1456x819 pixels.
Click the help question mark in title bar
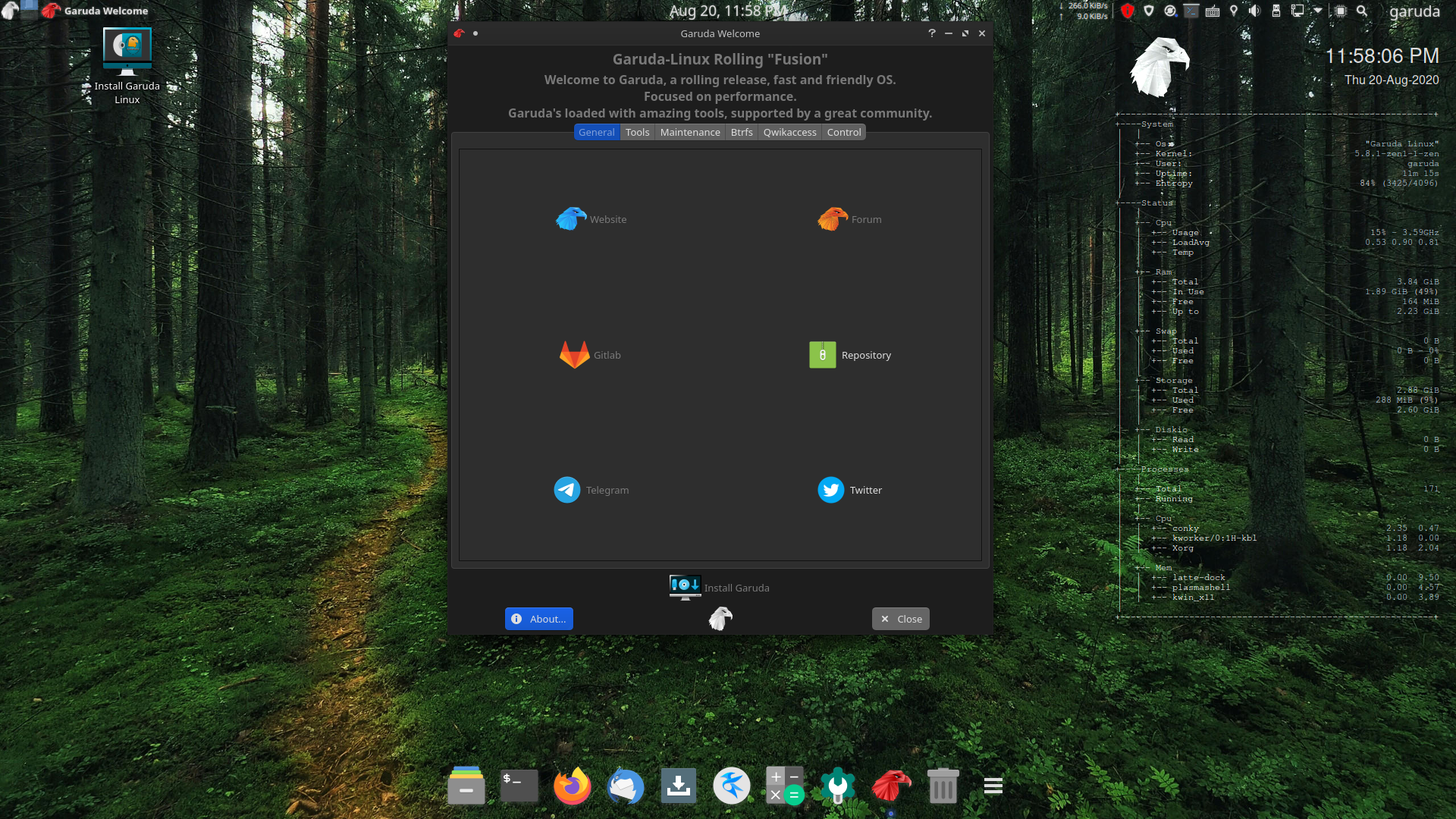coord(932,33)
